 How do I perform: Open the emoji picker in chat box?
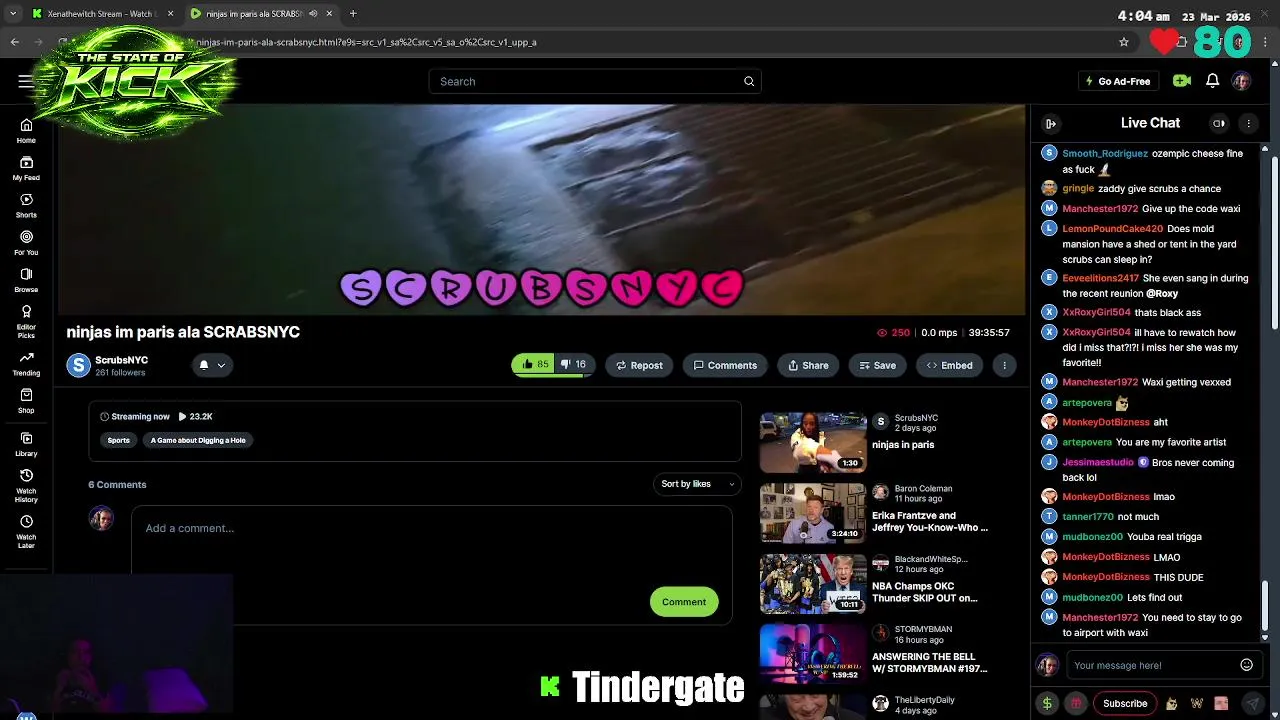click(x=1246, y=665)
